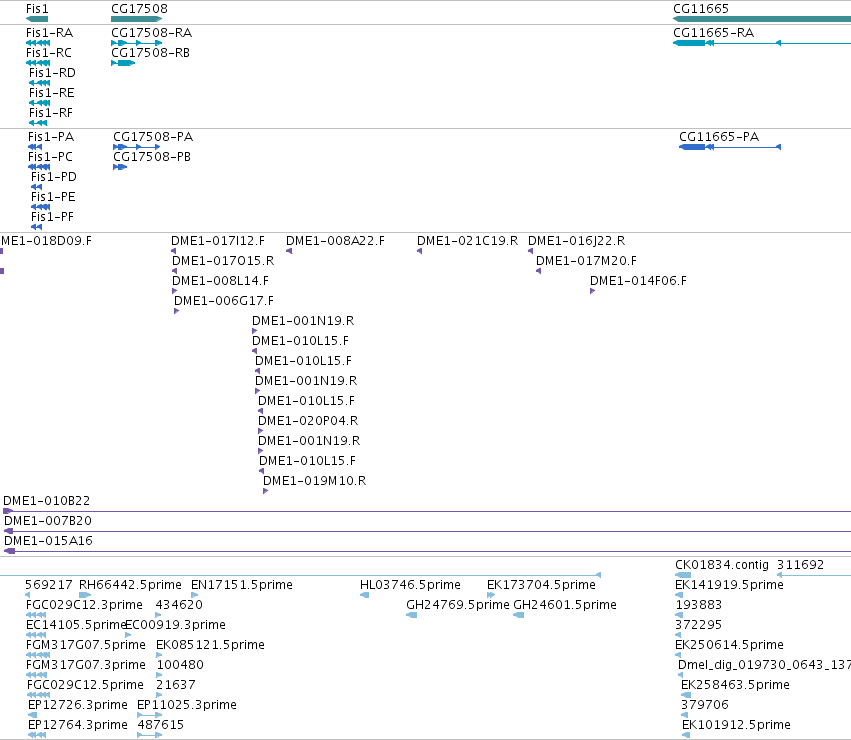Open protein CG11665-PA
Screen dimensions: 851x740
(x=730, y=147)
